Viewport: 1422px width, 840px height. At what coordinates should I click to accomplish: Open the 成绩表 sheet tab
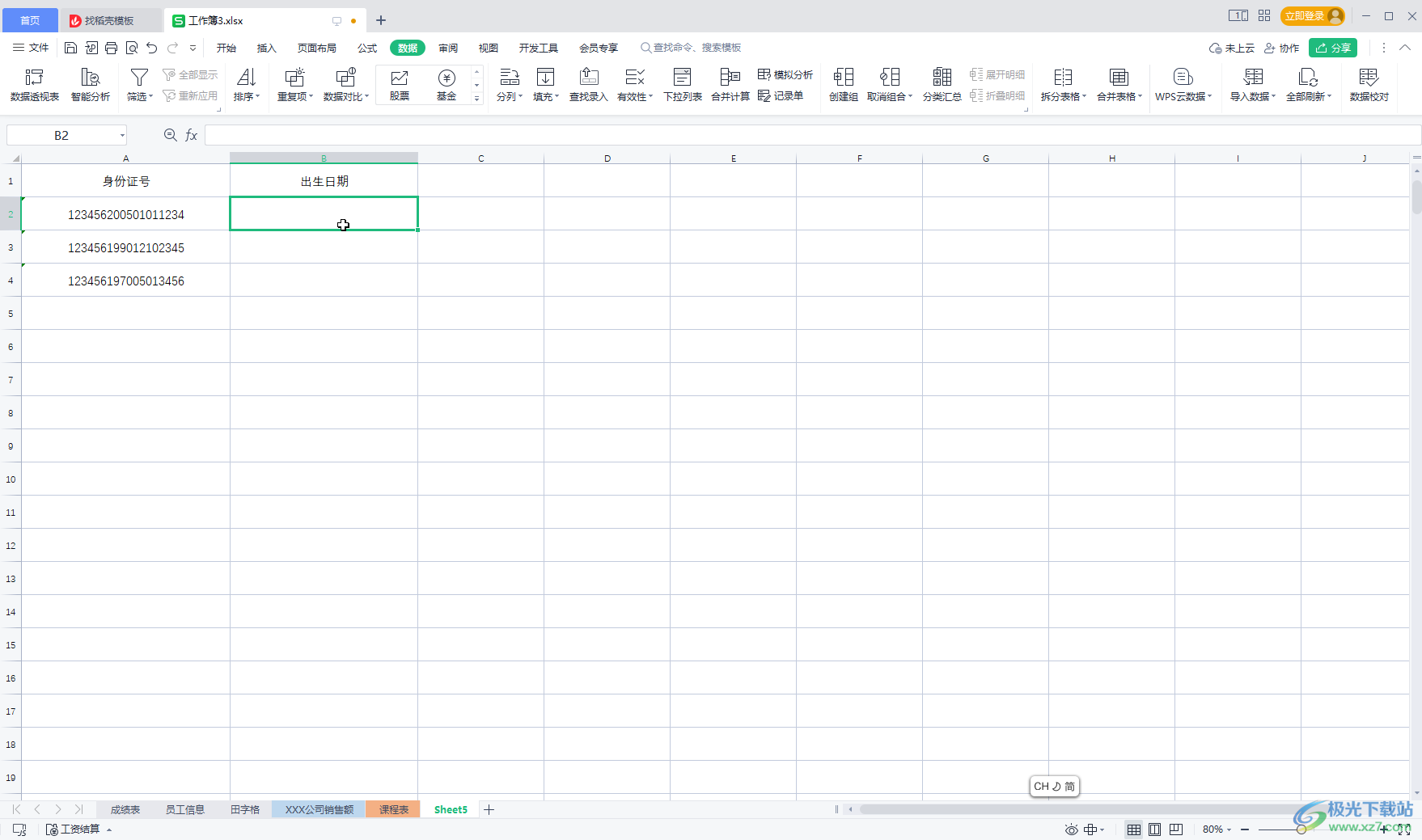point(125,809)
